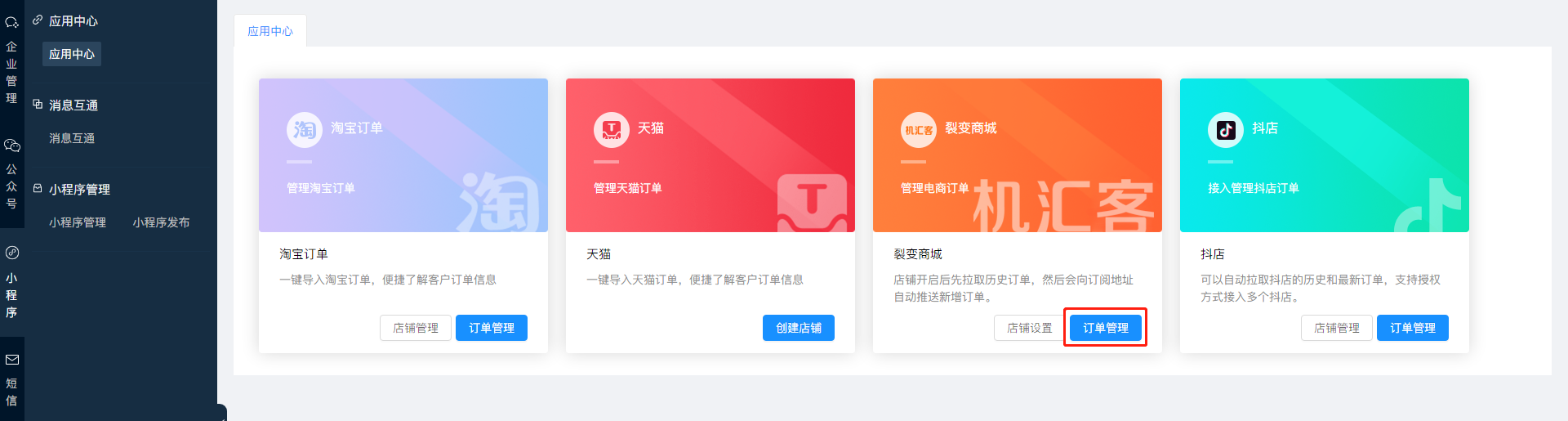Viewport: 1568px width, 421px height.
Task: Click the icon beside 消息互通 heading
Action: point(38,105)
